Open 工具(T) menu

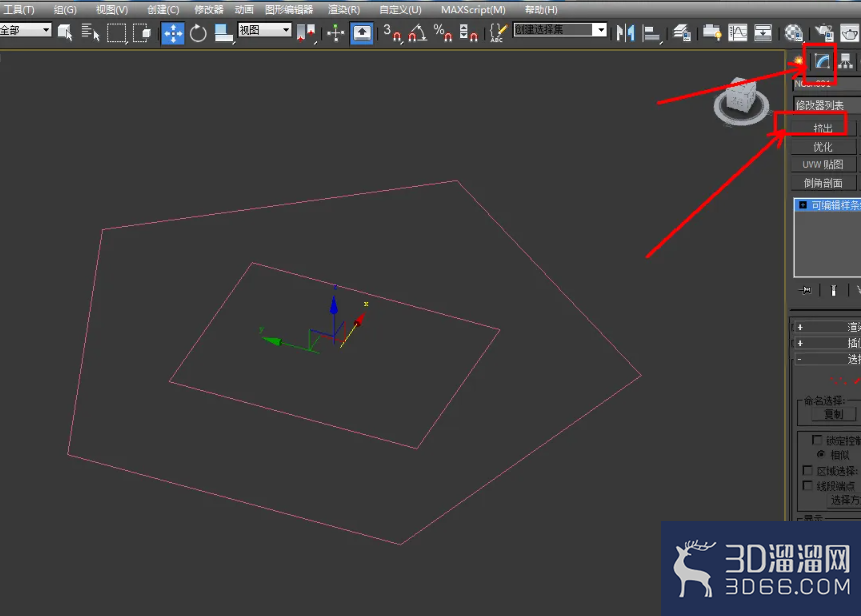point(19,10)
